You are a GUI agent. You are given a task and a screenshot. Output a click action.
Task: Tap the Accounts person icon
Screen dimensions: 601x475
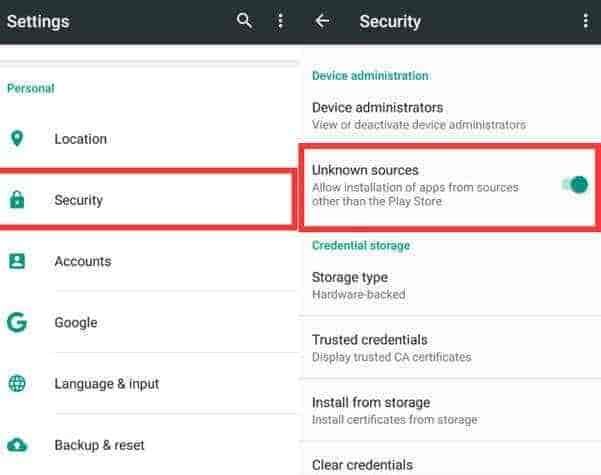point(16,261)
